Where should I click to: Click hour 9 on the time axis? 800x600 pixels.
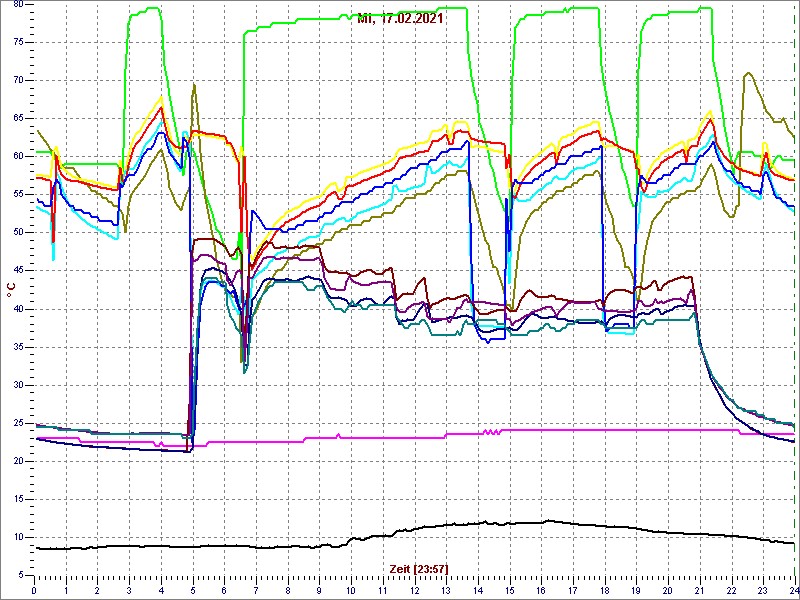[319, 590]
